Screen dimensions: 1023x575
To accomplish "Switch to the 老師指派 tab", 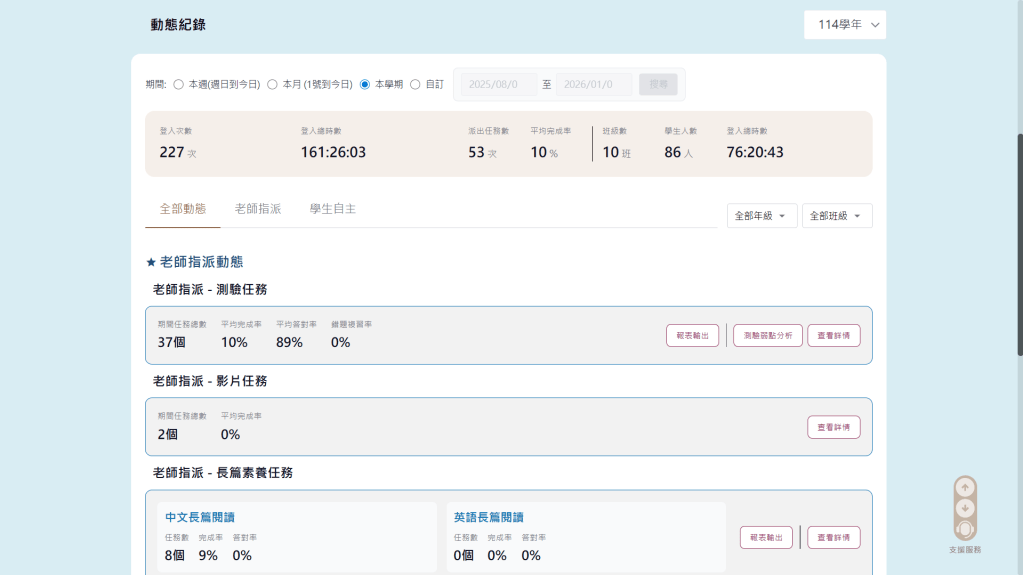I will coord(258,209).
